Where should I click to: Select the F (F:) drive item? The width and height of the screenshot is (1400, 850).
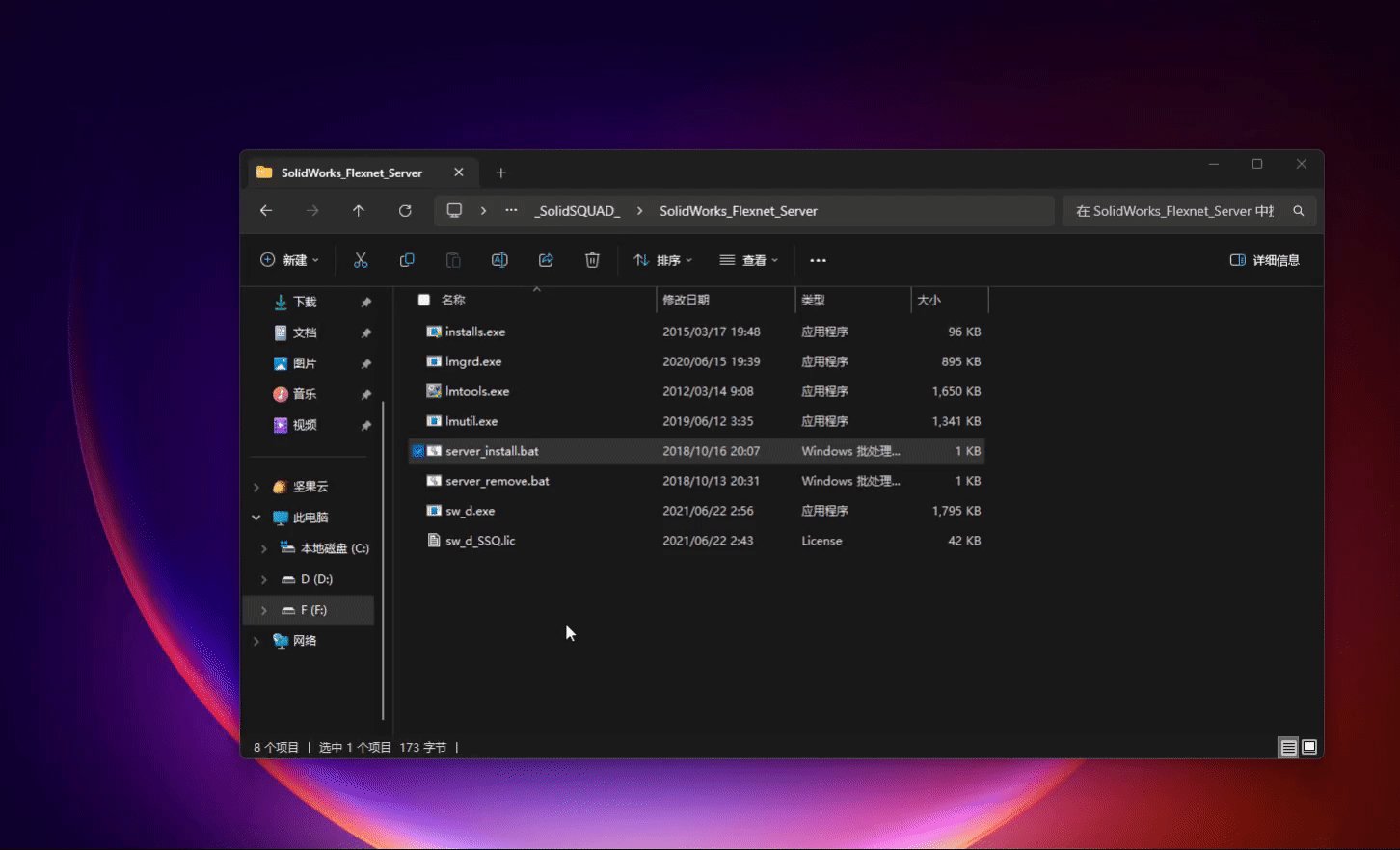(x=309, y=610)
